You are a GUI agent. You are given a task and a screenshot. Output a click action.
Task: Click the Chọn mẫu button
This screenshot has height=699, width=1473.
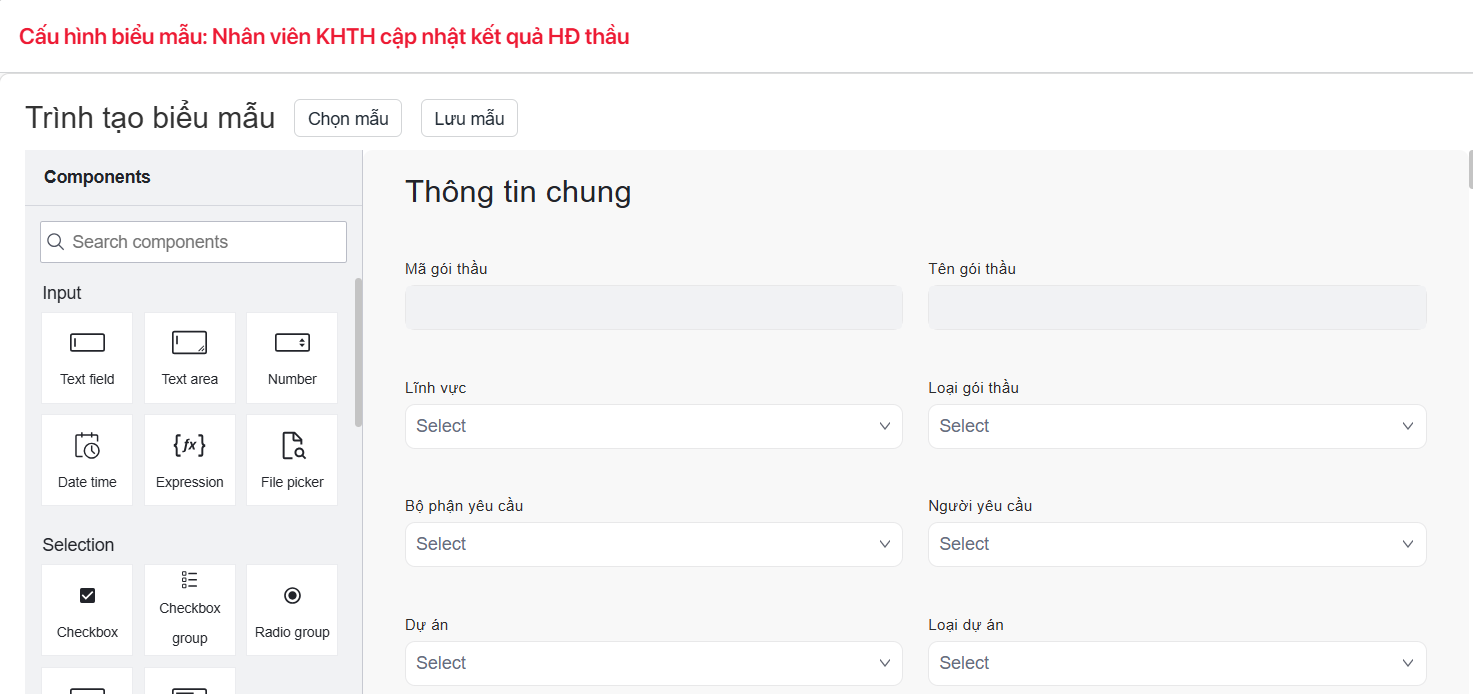point(348,118)
